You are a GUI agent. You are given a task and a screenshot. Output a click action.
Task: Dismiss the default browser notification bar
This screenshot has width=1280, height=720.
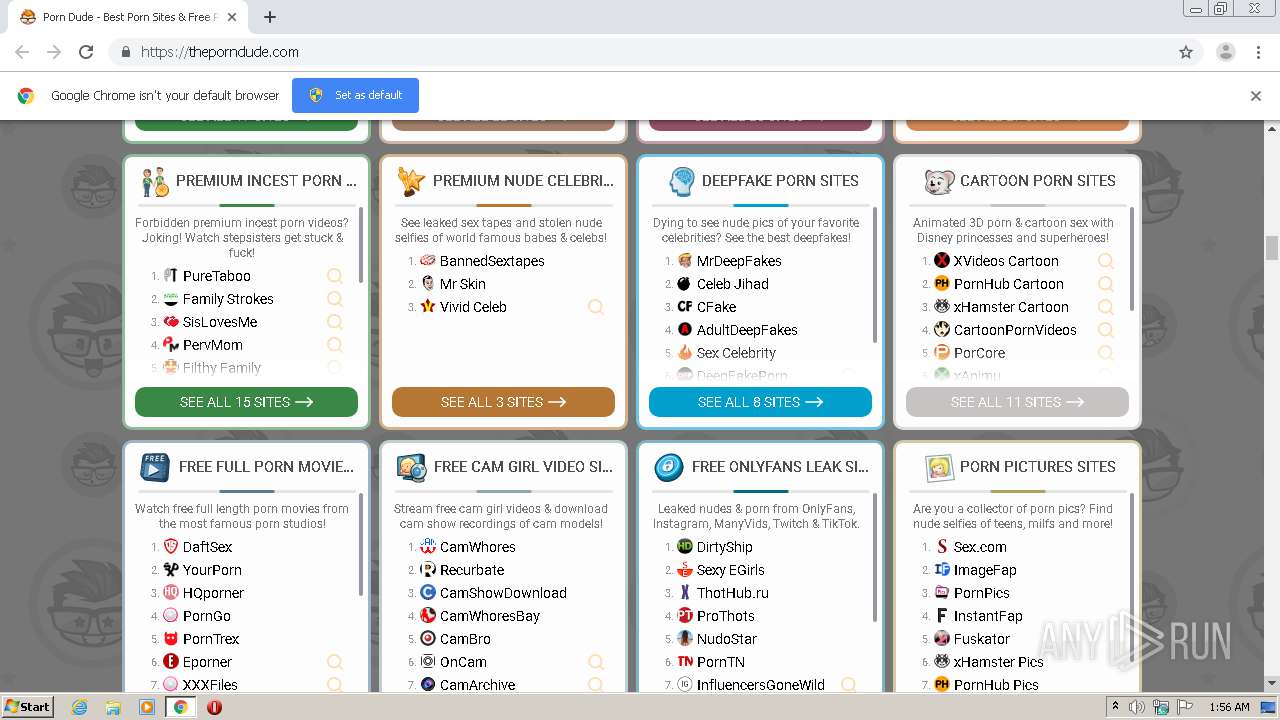(1255, 96)
